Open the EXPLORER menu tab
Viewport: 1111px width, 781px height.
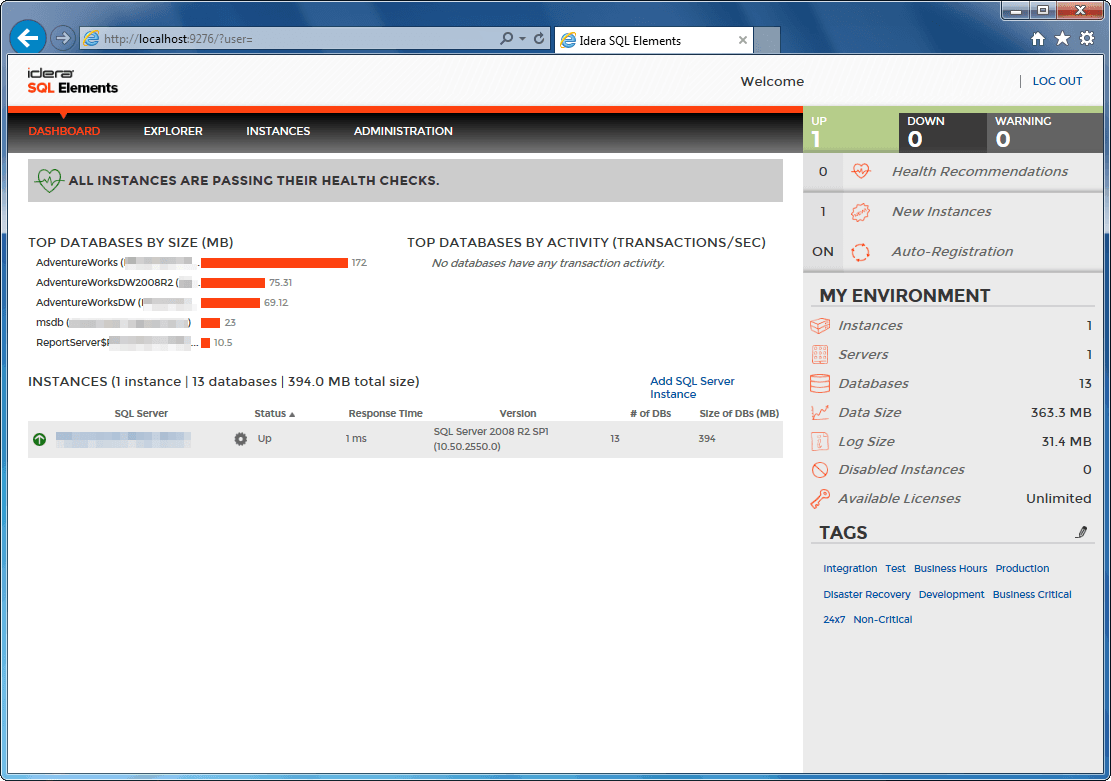173,131
